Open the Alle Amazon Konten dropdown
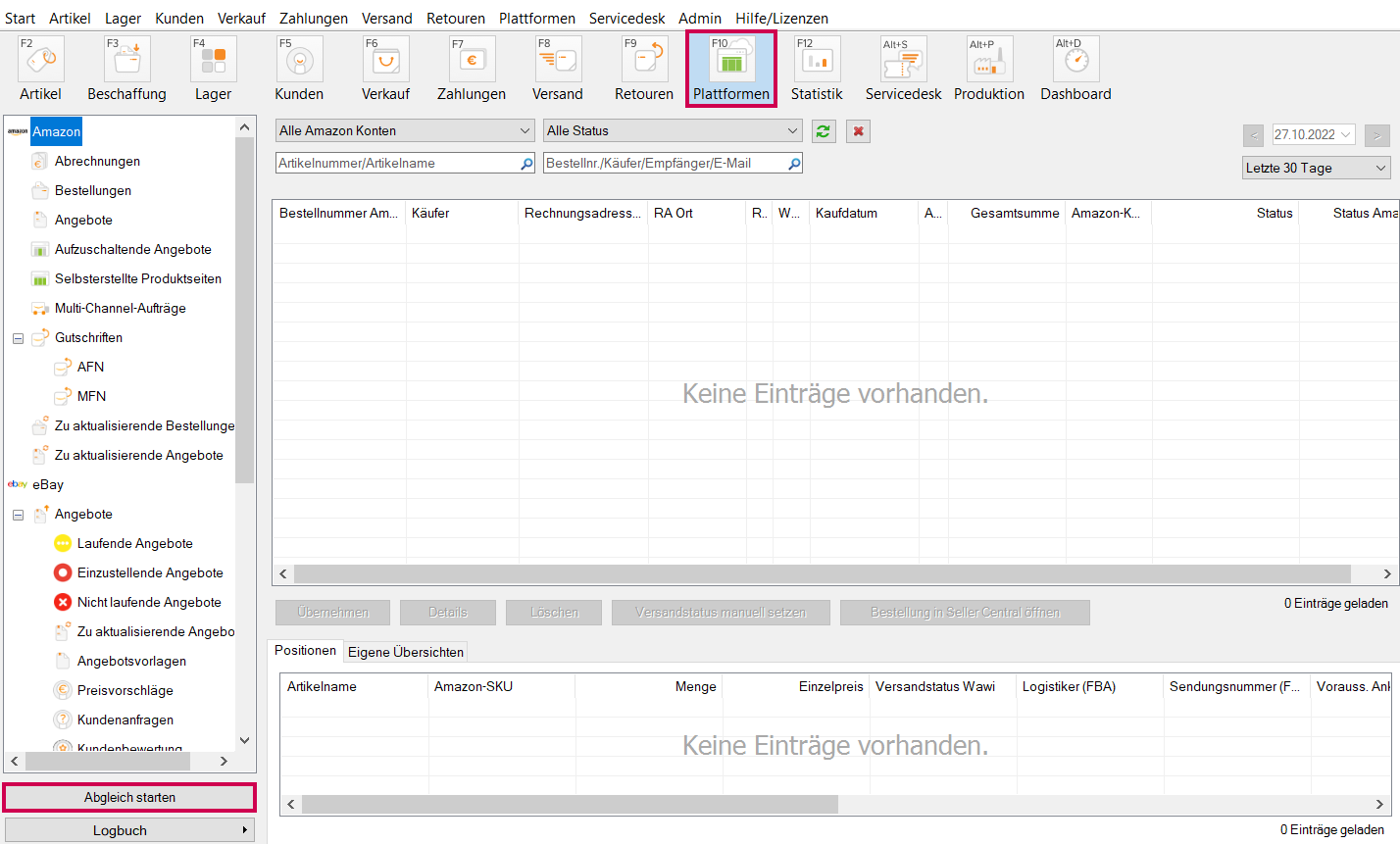The image size is (1400, 844). (405, 130)
